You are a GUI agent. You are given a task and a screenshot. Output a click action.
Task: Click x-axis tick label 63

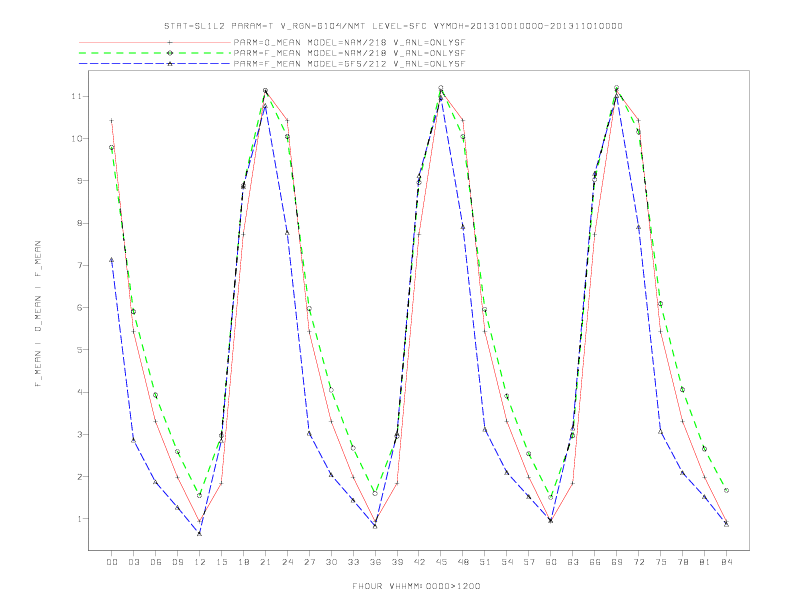573,562
